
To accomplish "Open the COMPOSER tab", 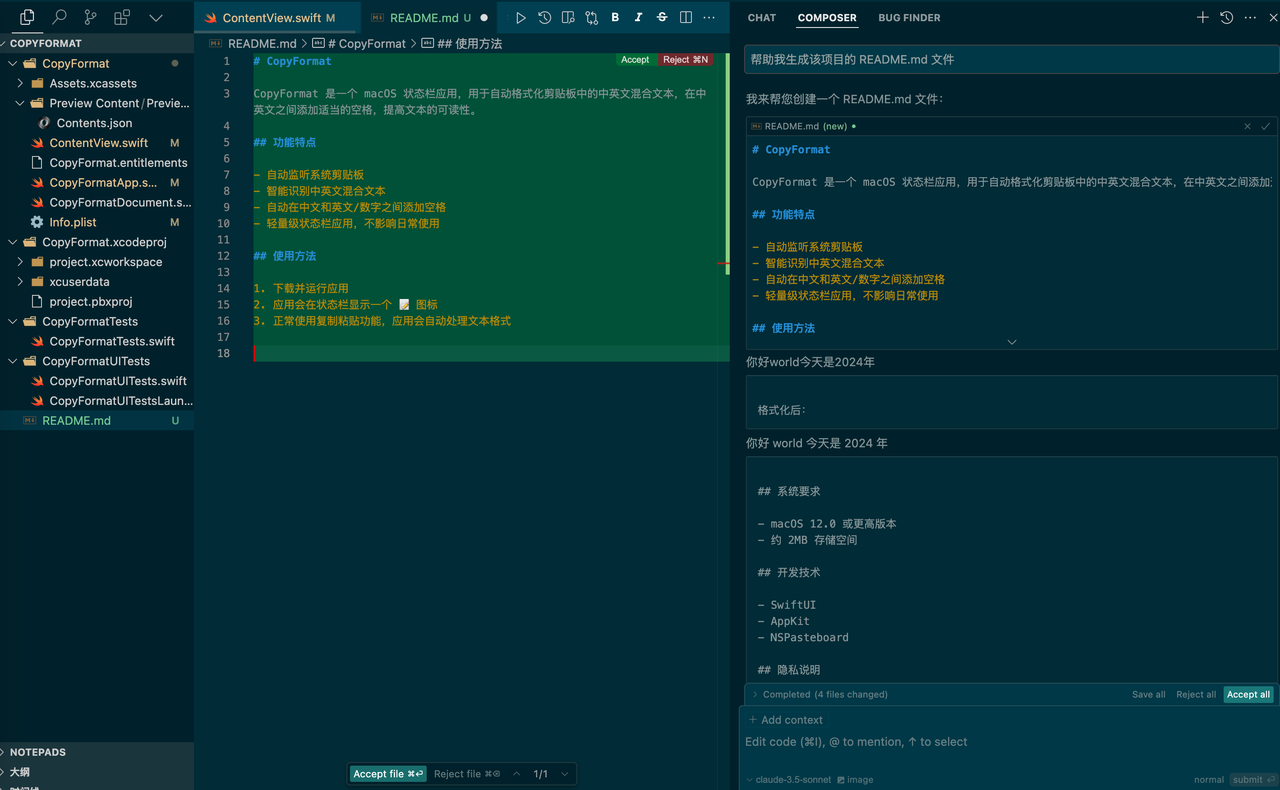I will (x=827, y=18).
